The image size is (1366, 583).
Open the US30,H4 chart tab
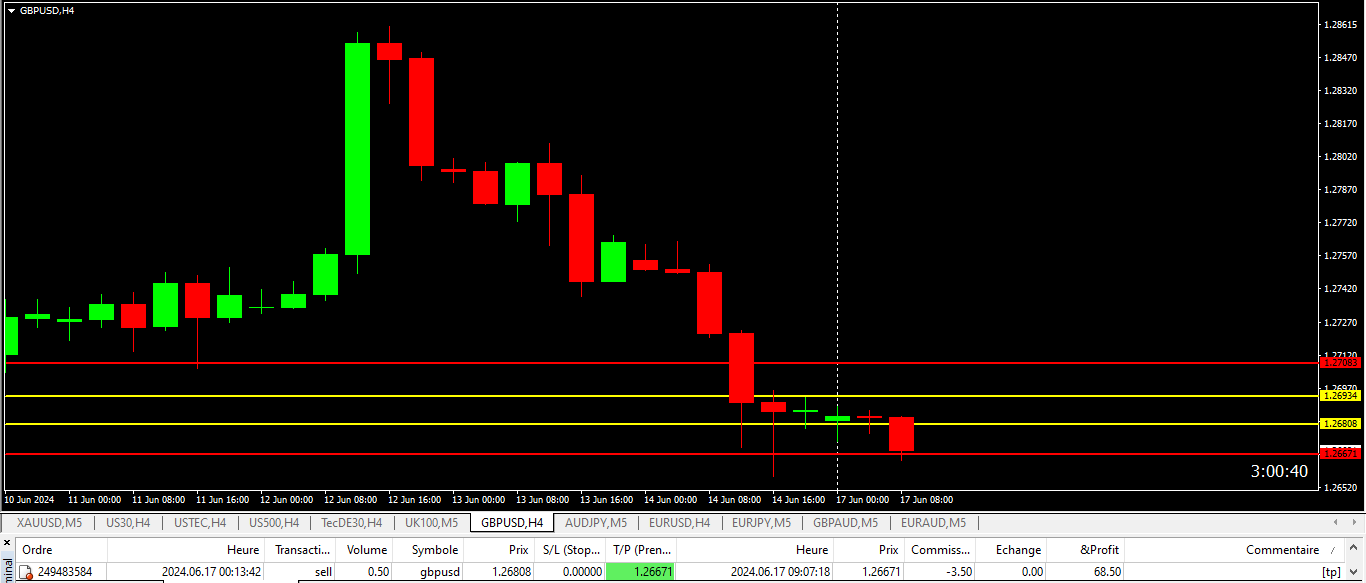coord(127,523)
